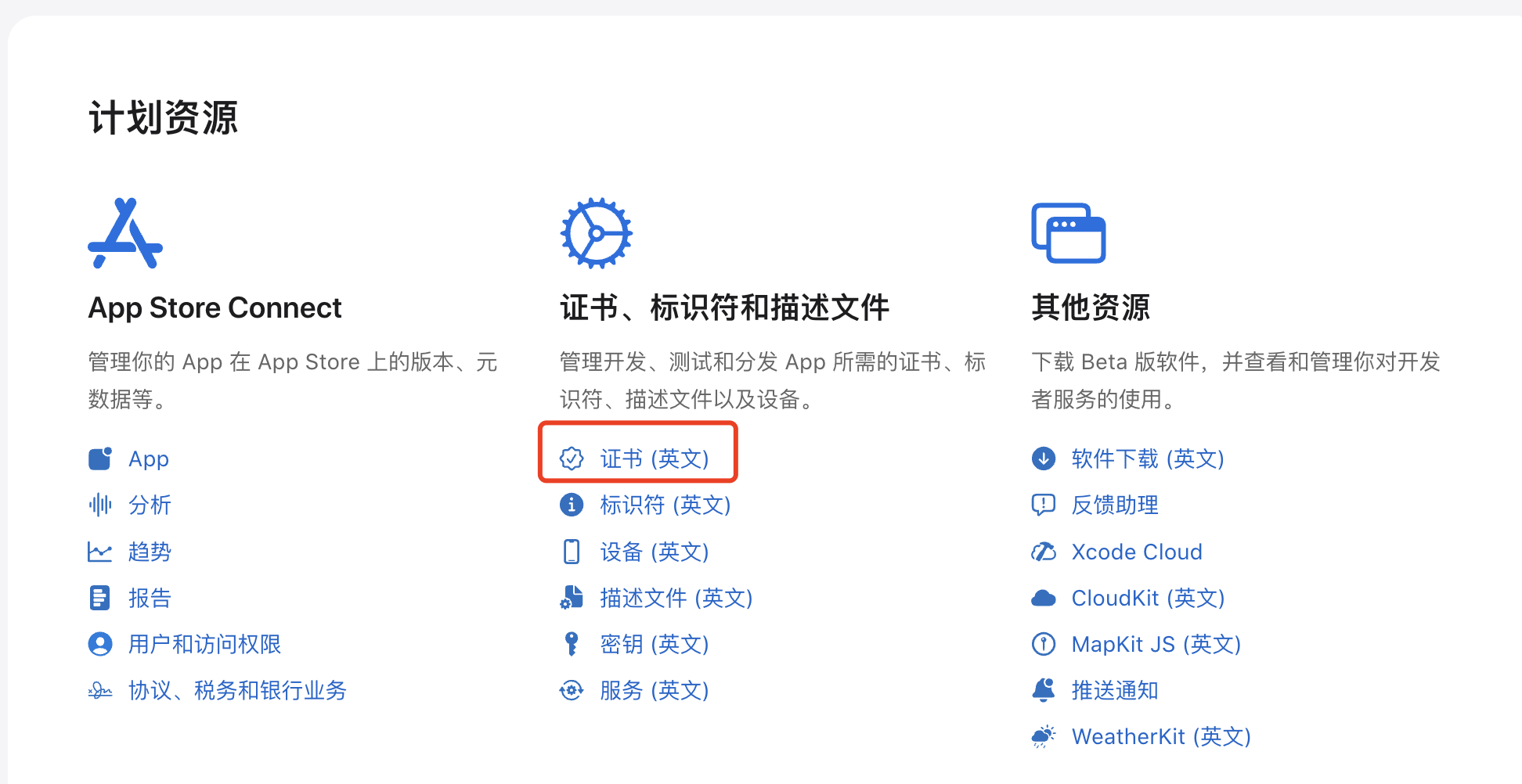Open the 趋势 link
The image size is (1522, 784).
[x=150, y=552]
